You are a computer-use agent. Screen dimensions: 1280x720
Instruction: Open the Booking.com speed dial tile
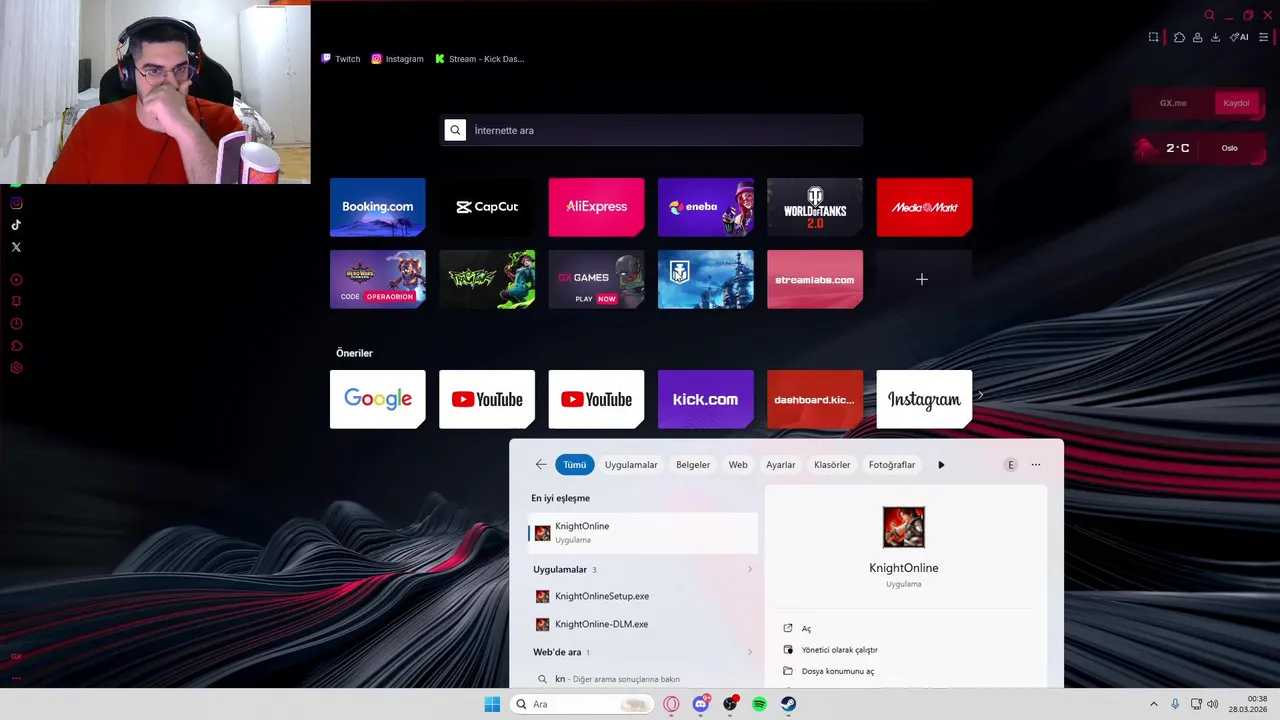[x=378, y=207]
